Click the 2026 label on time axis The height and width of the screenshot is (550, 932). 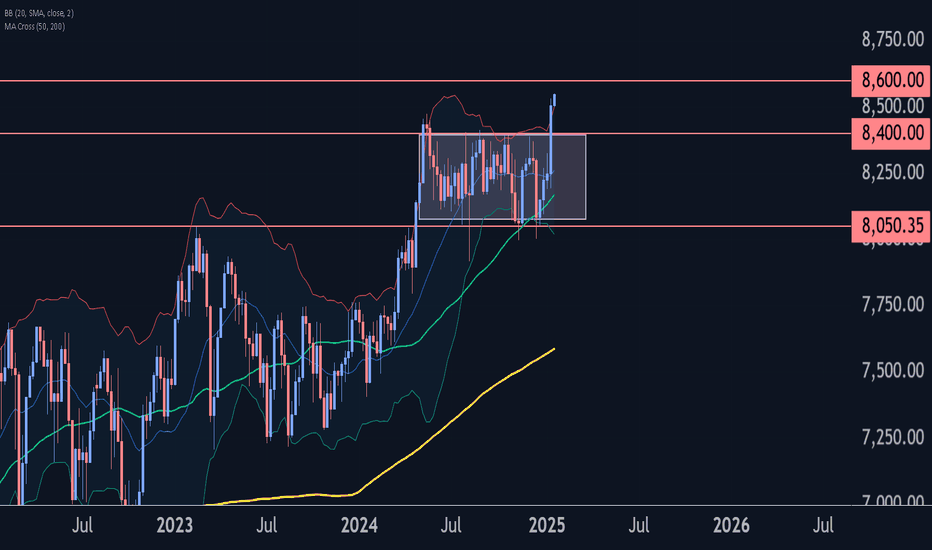(x=731, y=526)
